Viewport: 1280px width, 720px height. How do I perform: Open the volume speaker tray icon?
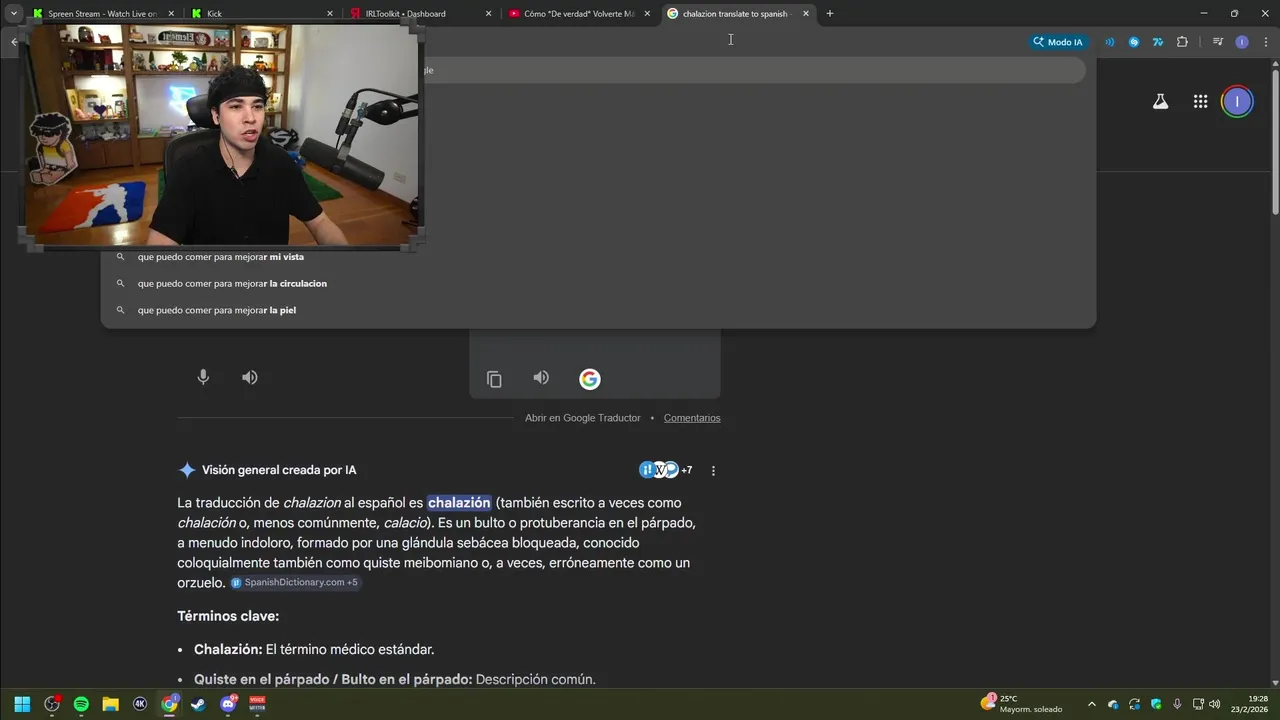point(1214,704)
